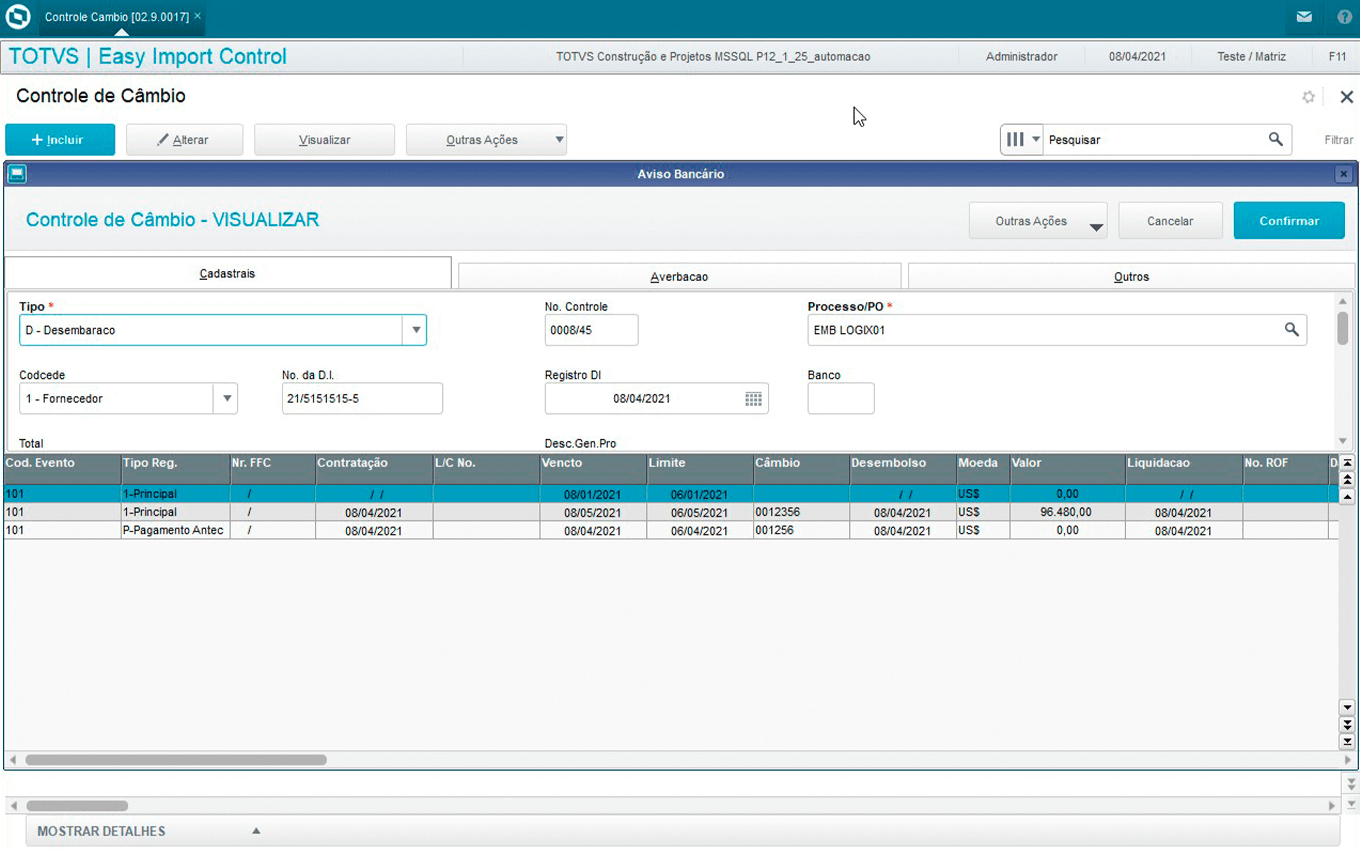Open the help question mark icon
The image size is (1360, 850).
point(1344,17)
